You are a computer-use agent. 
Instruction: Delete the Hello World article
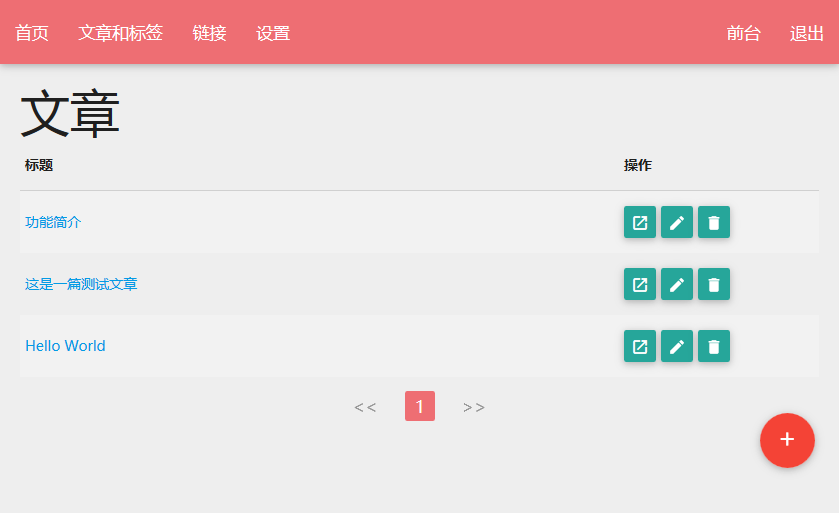[x=714, y=346]
